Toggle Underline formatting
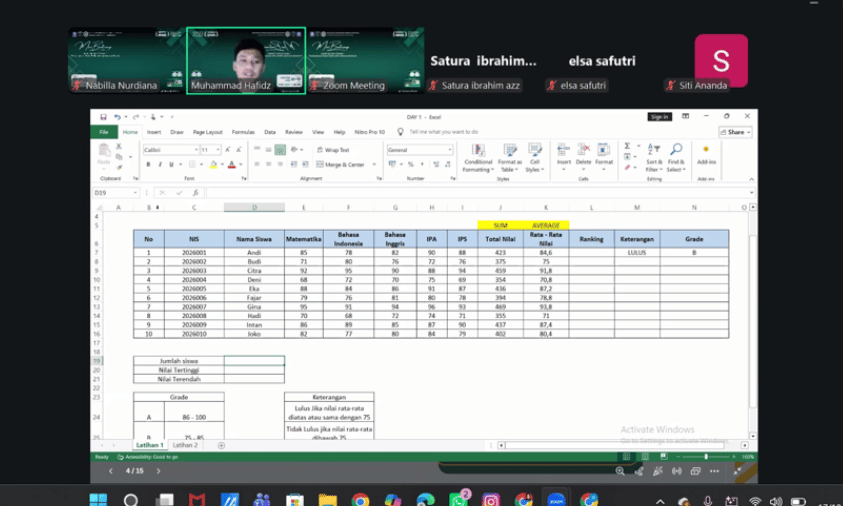Screen dimensions: 843x506 coord(171,165)
